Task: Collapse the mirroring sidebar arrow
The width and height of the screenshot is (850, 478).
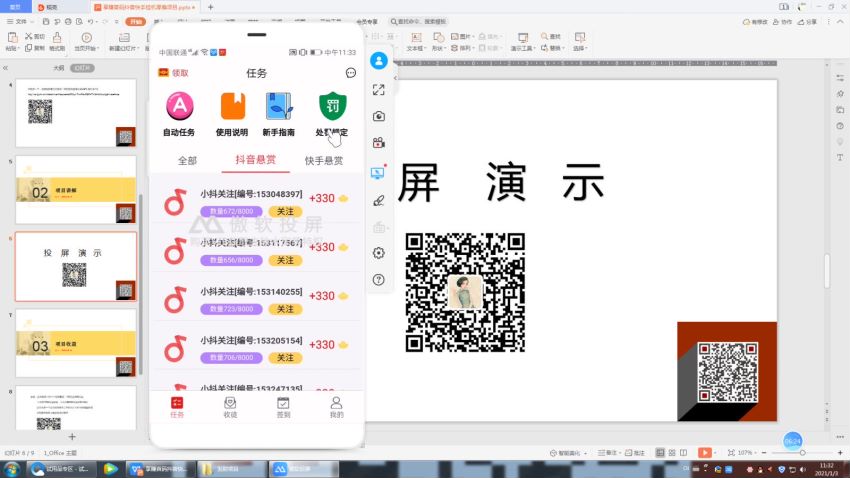Action: click(395, 78)
